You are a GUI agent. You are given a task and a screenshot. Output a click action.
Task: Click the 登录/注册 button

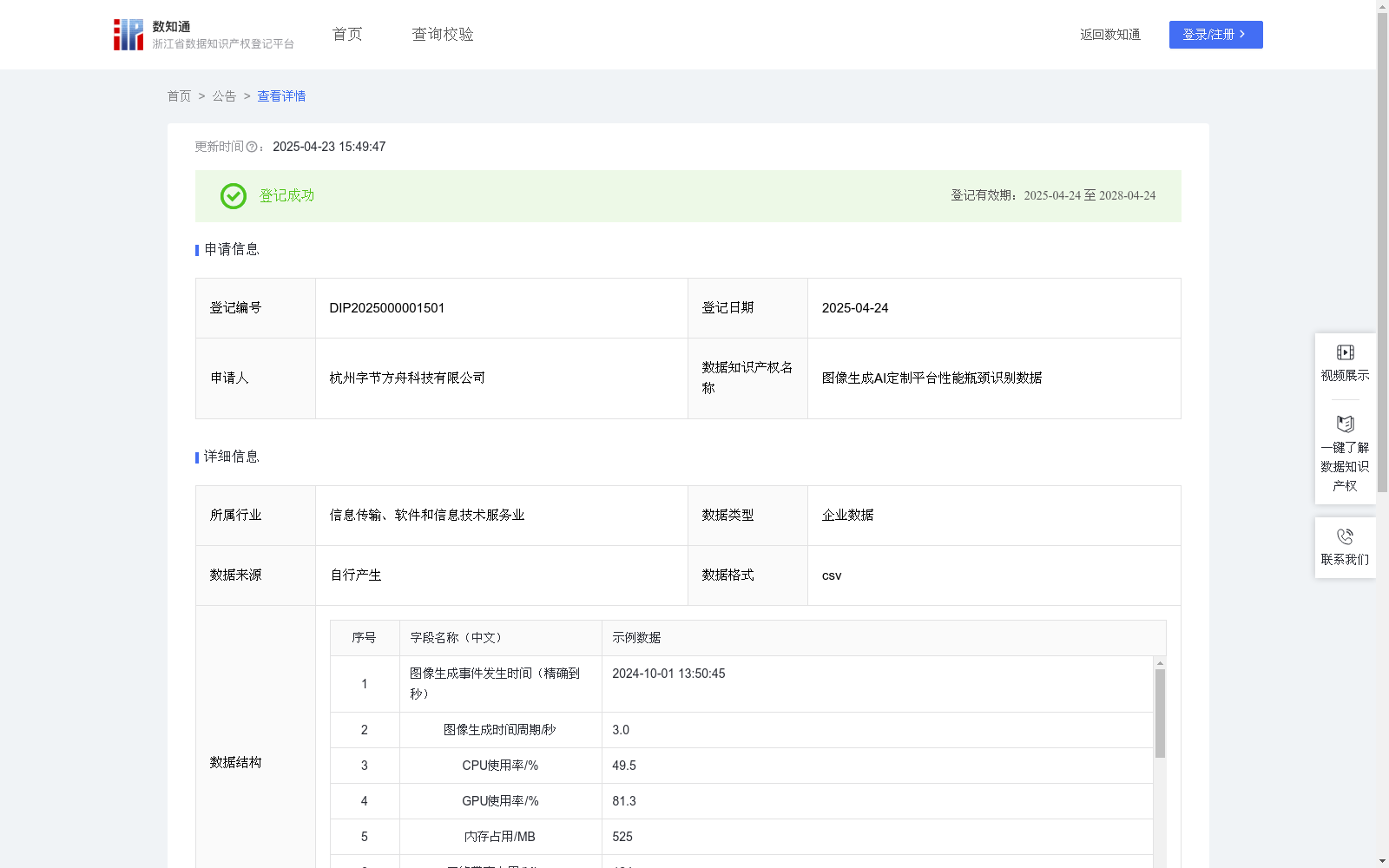tap(1215, 35)
